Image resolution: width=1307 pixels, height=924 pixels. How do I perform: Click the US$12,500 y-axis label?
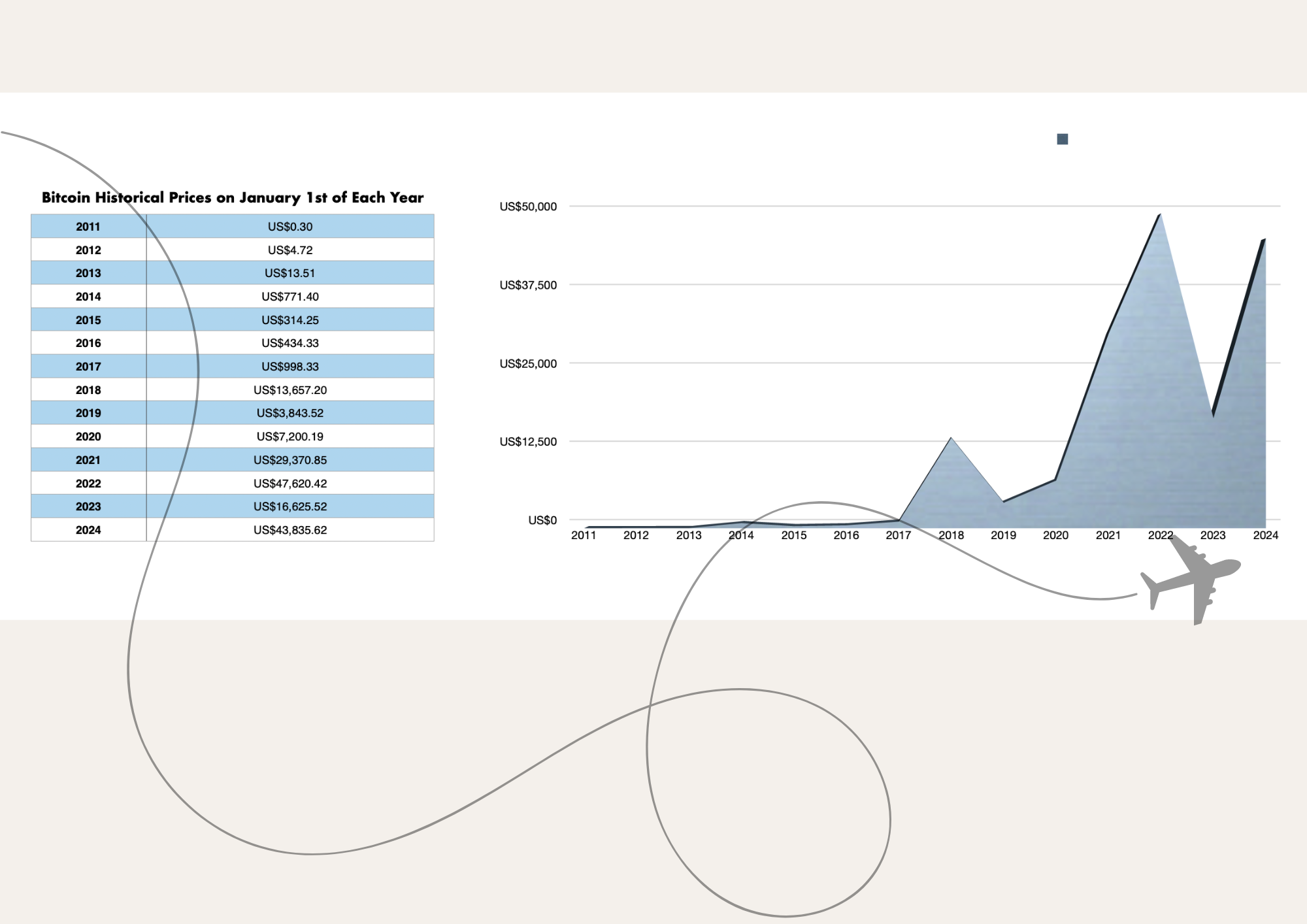(x=528, y=442)
